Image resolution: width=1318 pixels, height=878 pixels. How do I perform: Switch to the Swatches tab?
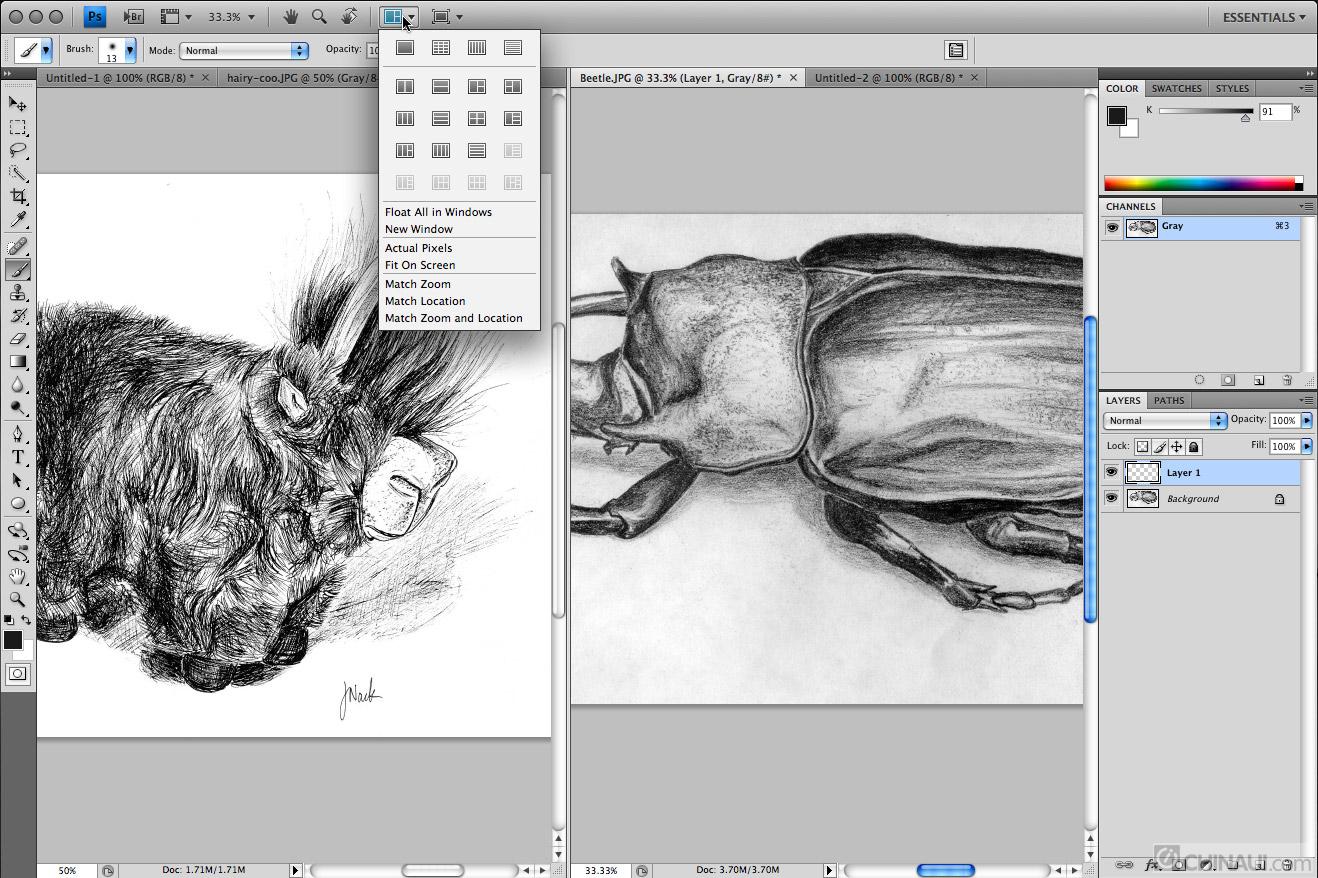(x=1176, y=88)
